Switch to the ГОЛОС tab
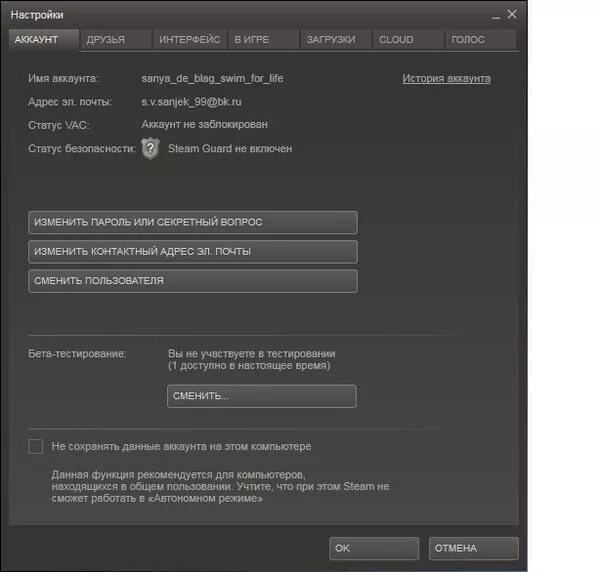 pos(480,40)
